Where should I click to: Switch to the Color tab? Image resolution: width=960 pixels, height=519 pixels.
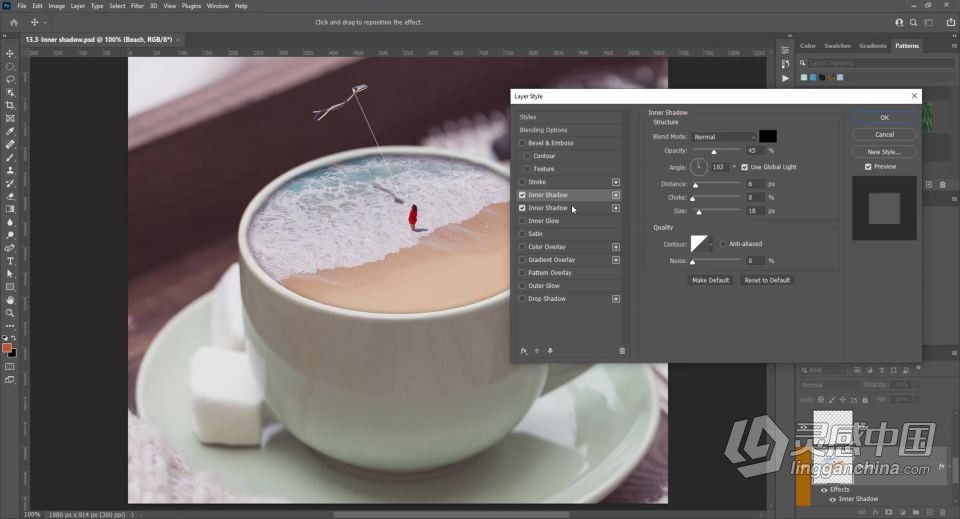pos(808,46)
